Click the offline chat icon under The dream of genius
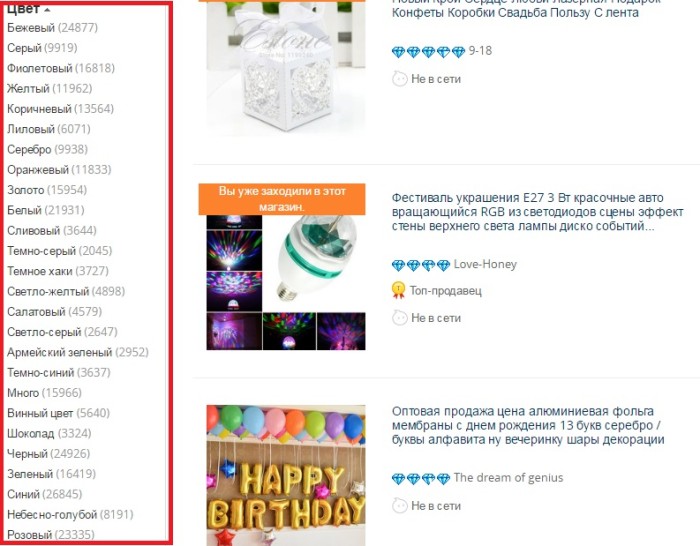The height and width of the screenshot is (546, 700). click(400, 506)
